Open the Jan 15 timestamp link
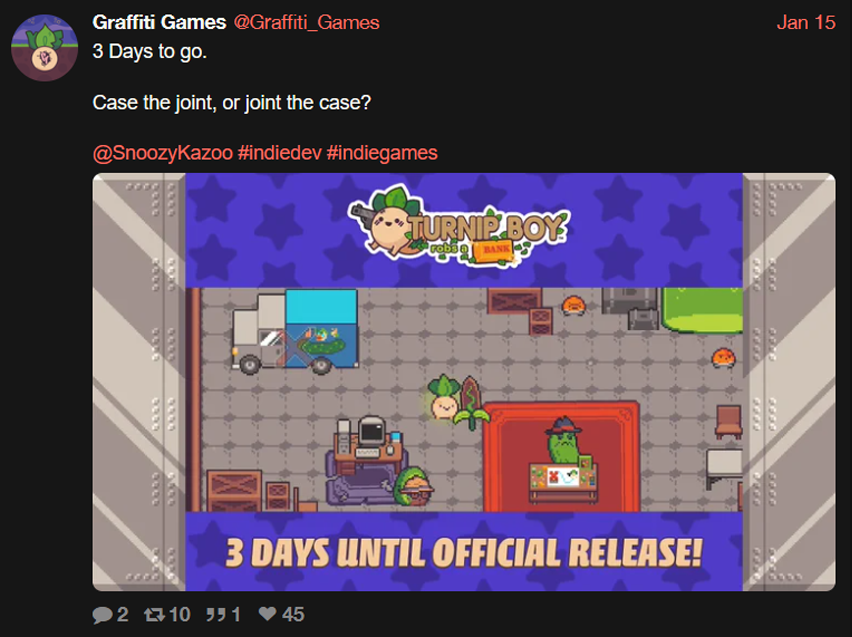This screenshot has width=852, height=637. (806, 22)
